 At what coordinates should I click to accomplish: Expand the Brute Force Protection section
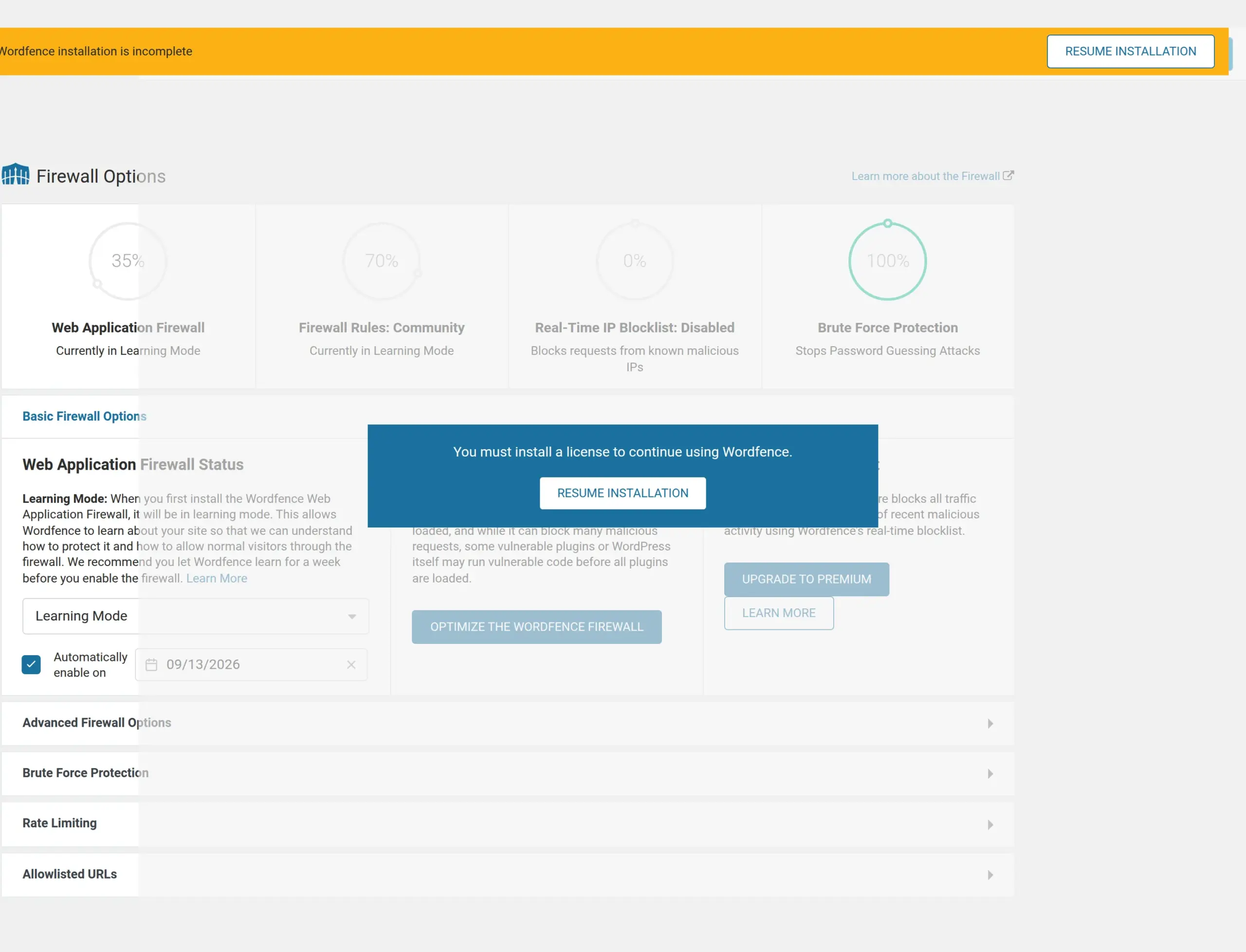point(508,773)
